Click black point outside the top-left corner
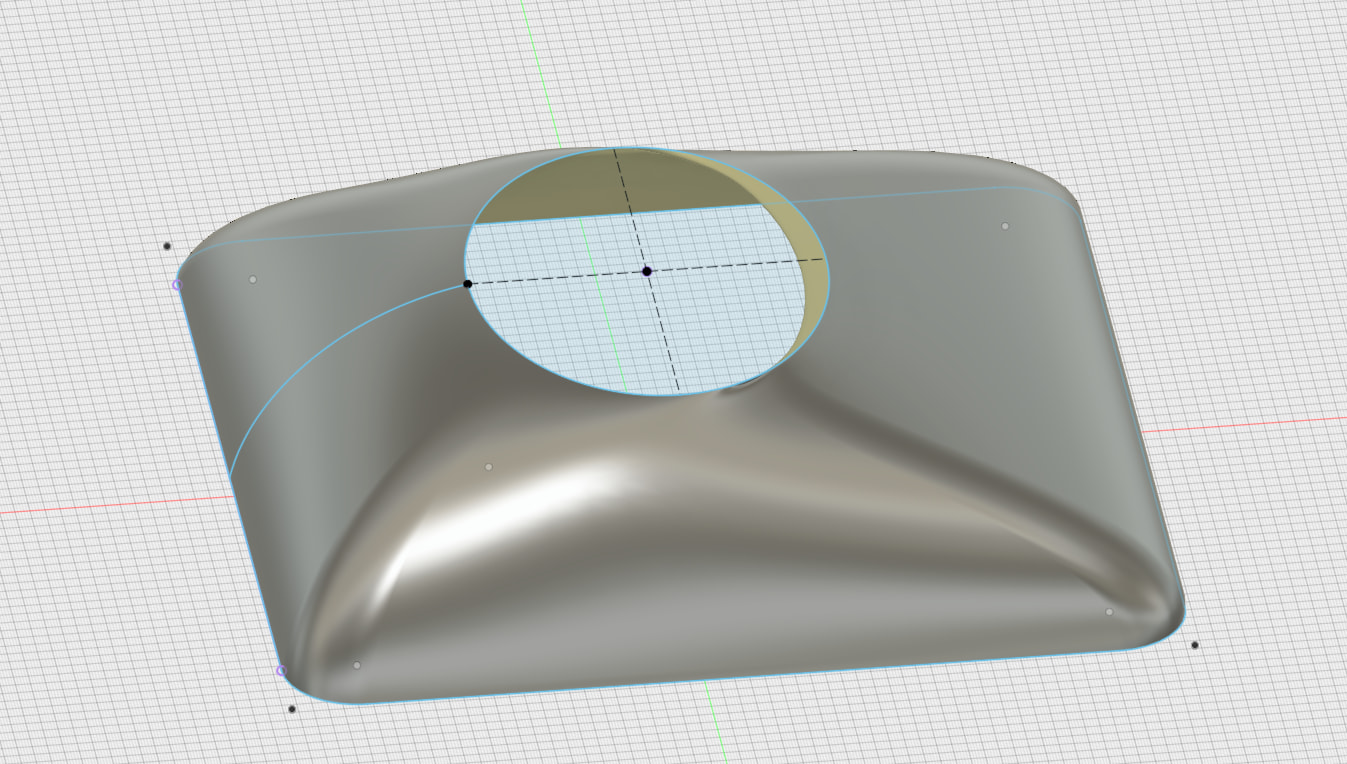 tap(167, 246)
